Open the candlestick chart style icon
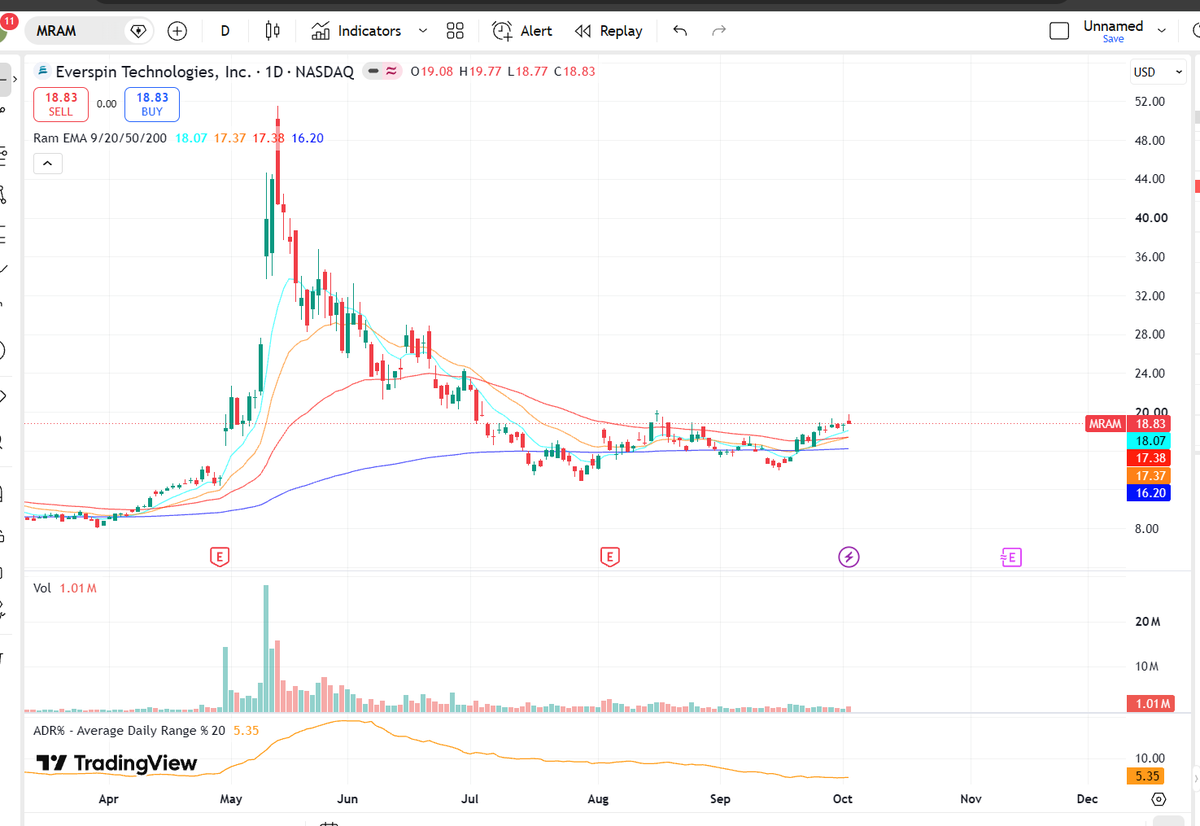The width and height of the screenshot is (1200, 826). pyautogui.click(x=272, y=31)
